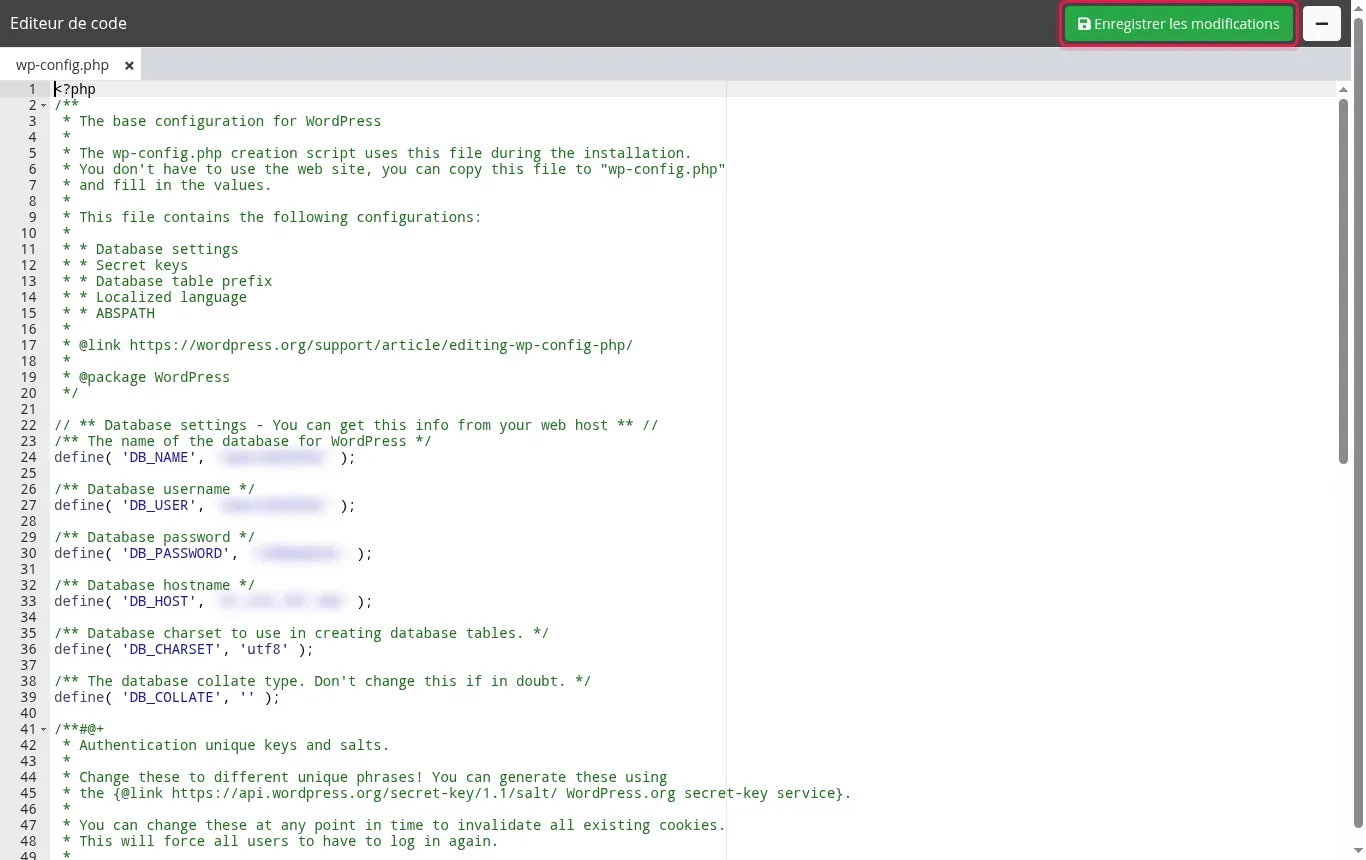The width and height of the screenshot is (1366, 860).
Task: Click the 'DB_COLLATE' constant
Action: coord(171,697)
